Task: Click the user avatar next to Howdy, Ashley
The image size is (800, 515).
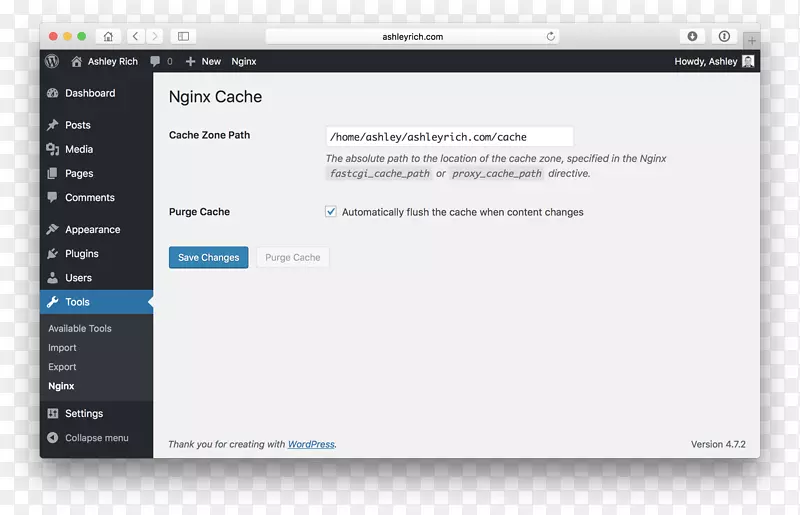Action: coord(748,61)
